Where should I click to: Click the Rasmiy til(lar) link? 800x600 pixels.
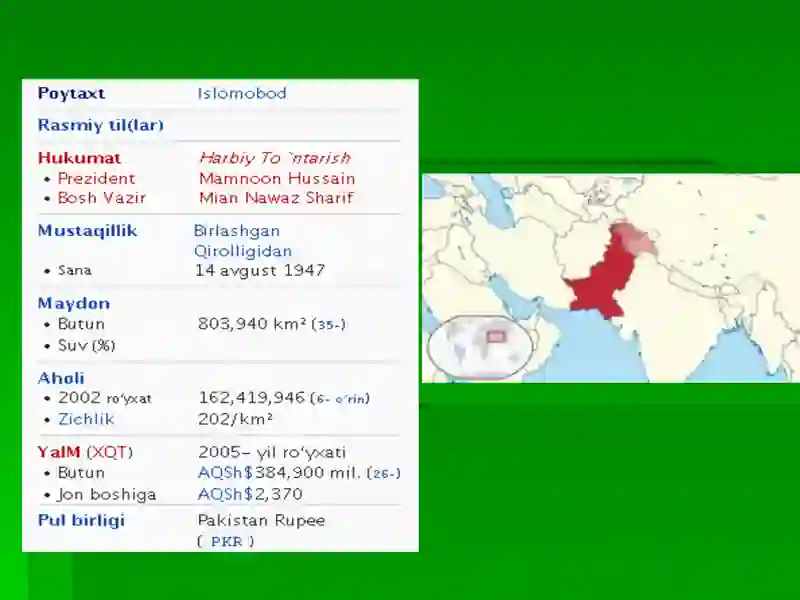point(101,125)
